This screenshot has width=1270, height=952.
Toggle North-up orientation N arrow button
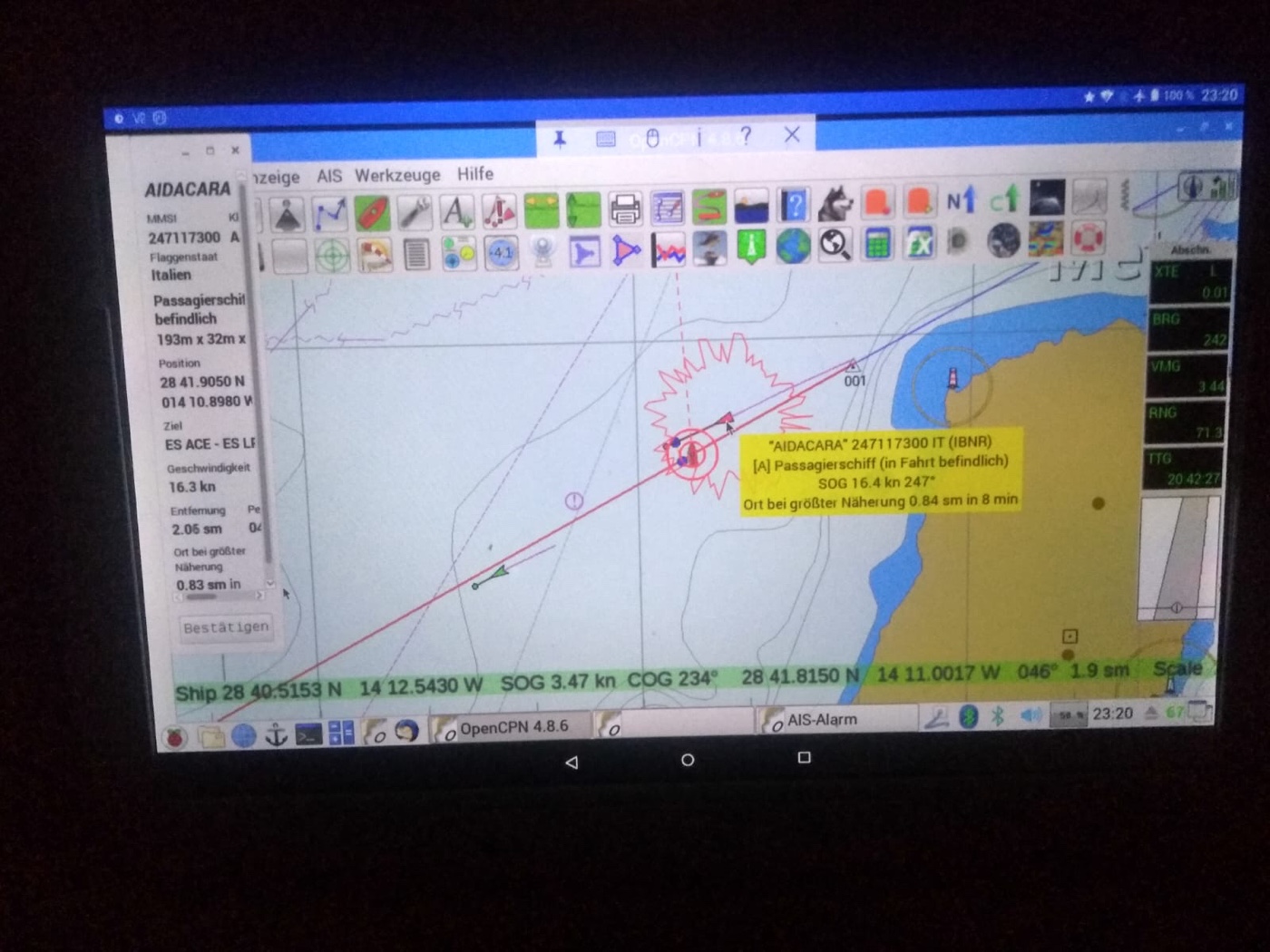coord(961,200)
